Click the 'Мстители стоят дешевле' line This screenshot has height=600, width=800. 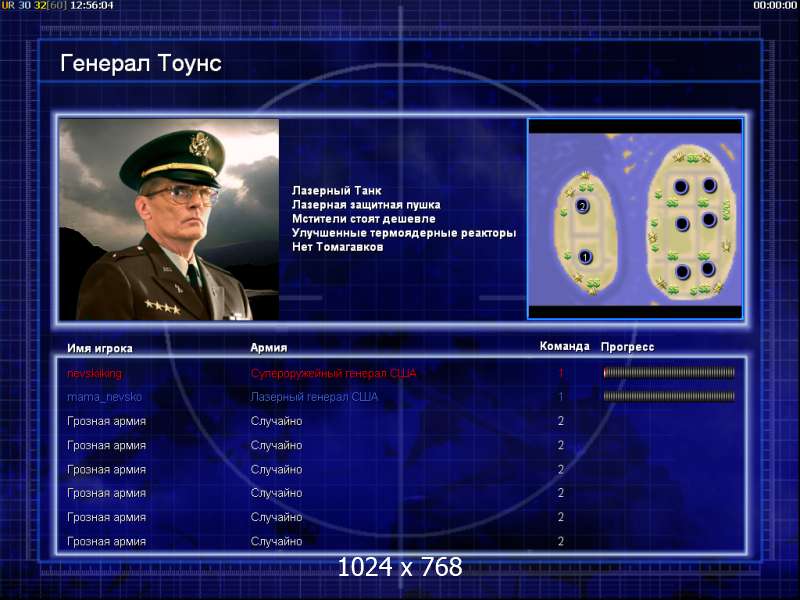pyautogui.click(x=364, y=219)
